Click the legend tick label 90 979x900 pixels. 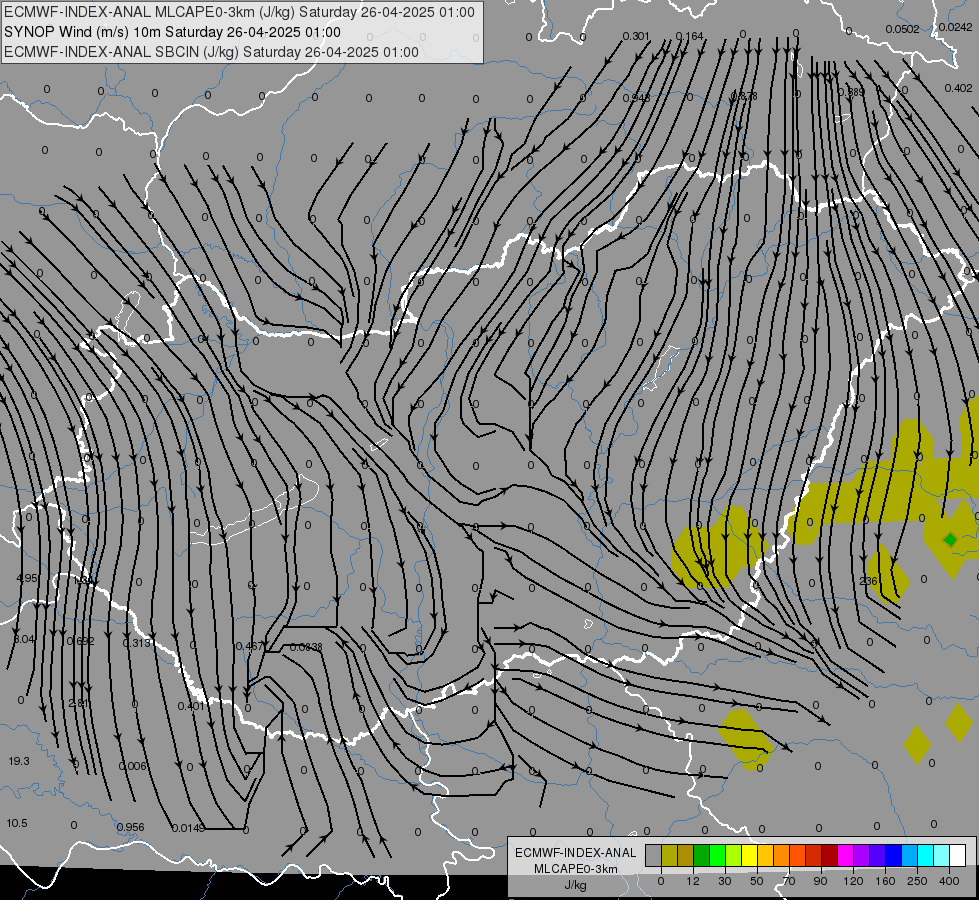820,881
